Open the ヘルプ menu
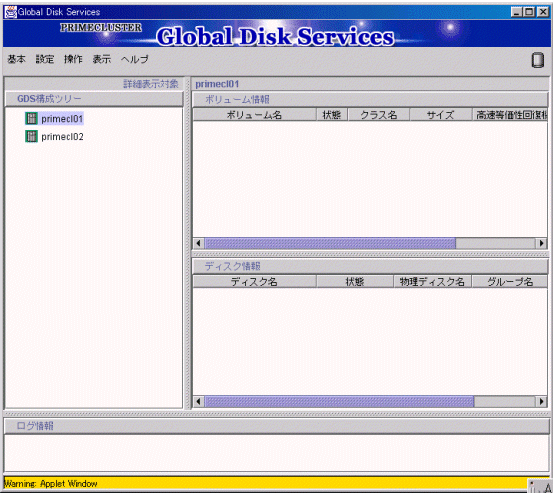Screen dimensions: 553x493 tap(135, 59)
